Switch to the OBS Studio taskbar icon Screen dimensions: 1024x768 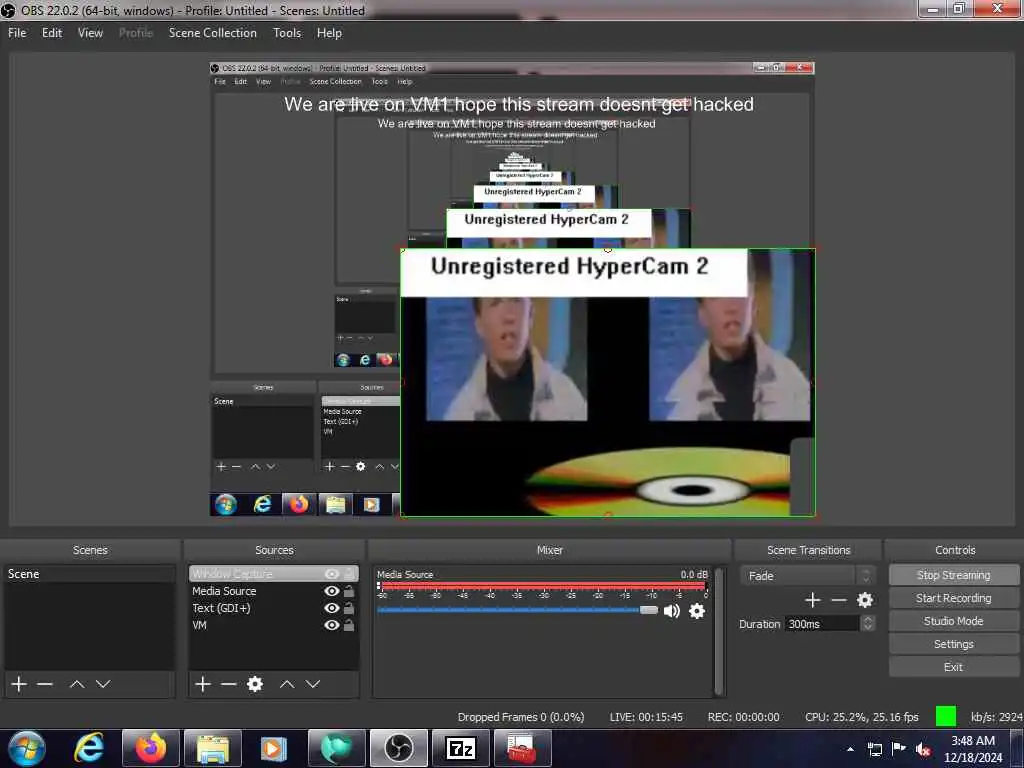pyautogui.click(x=398, y=748)
